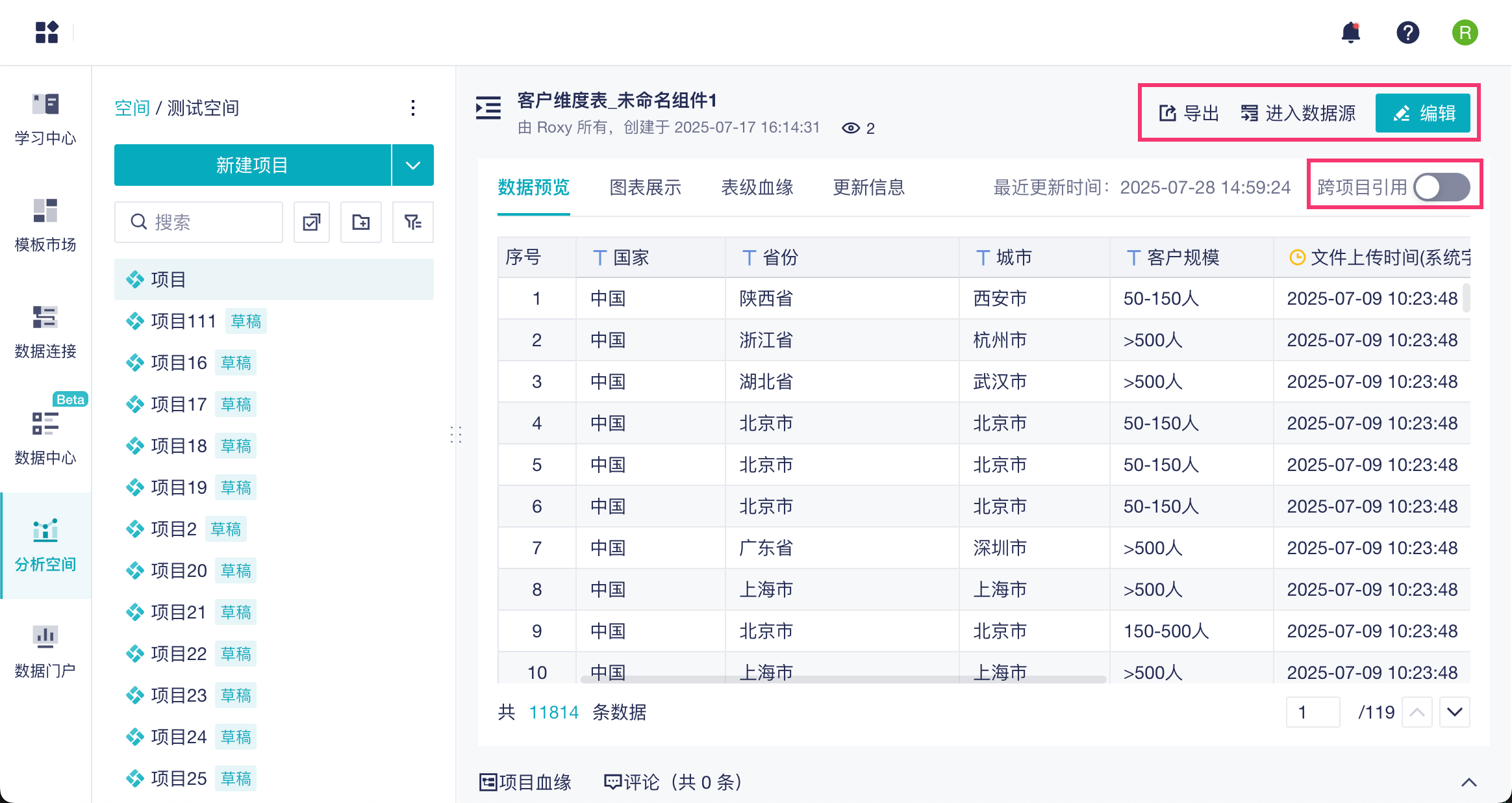Expand the 新建项目 dropdown arrow

(413, 165)
